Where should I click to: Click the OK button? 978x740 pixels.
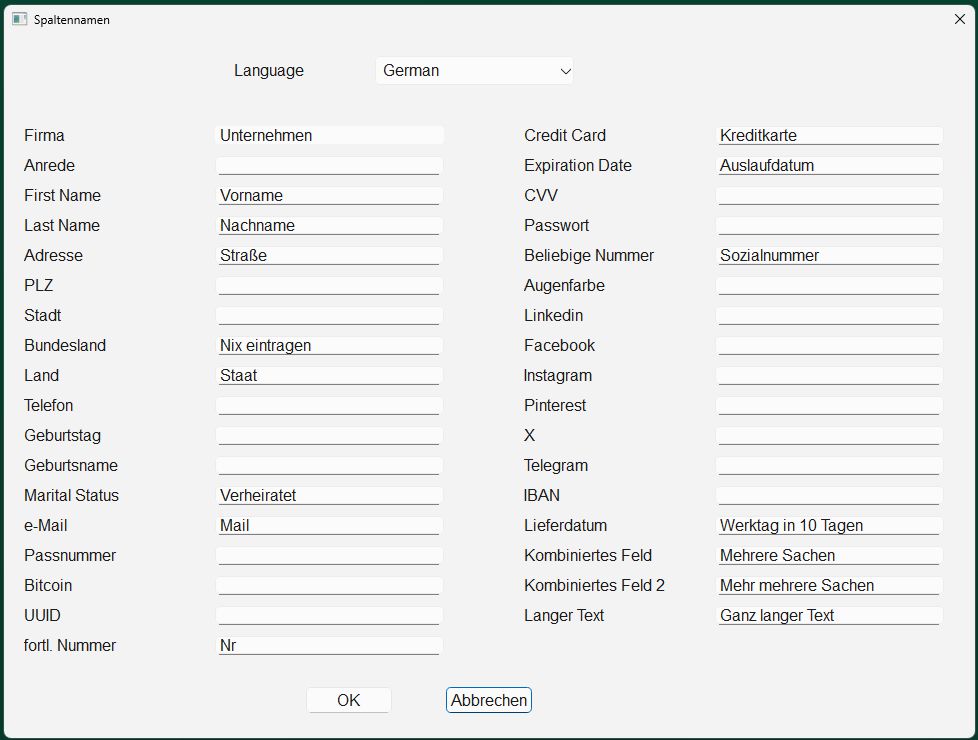(x=349, y=700)
